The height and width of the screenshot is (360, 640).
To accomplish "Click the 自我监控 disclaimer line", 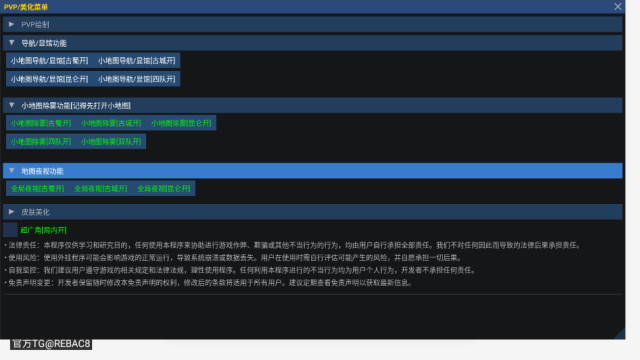I will [x=240, y=270].
